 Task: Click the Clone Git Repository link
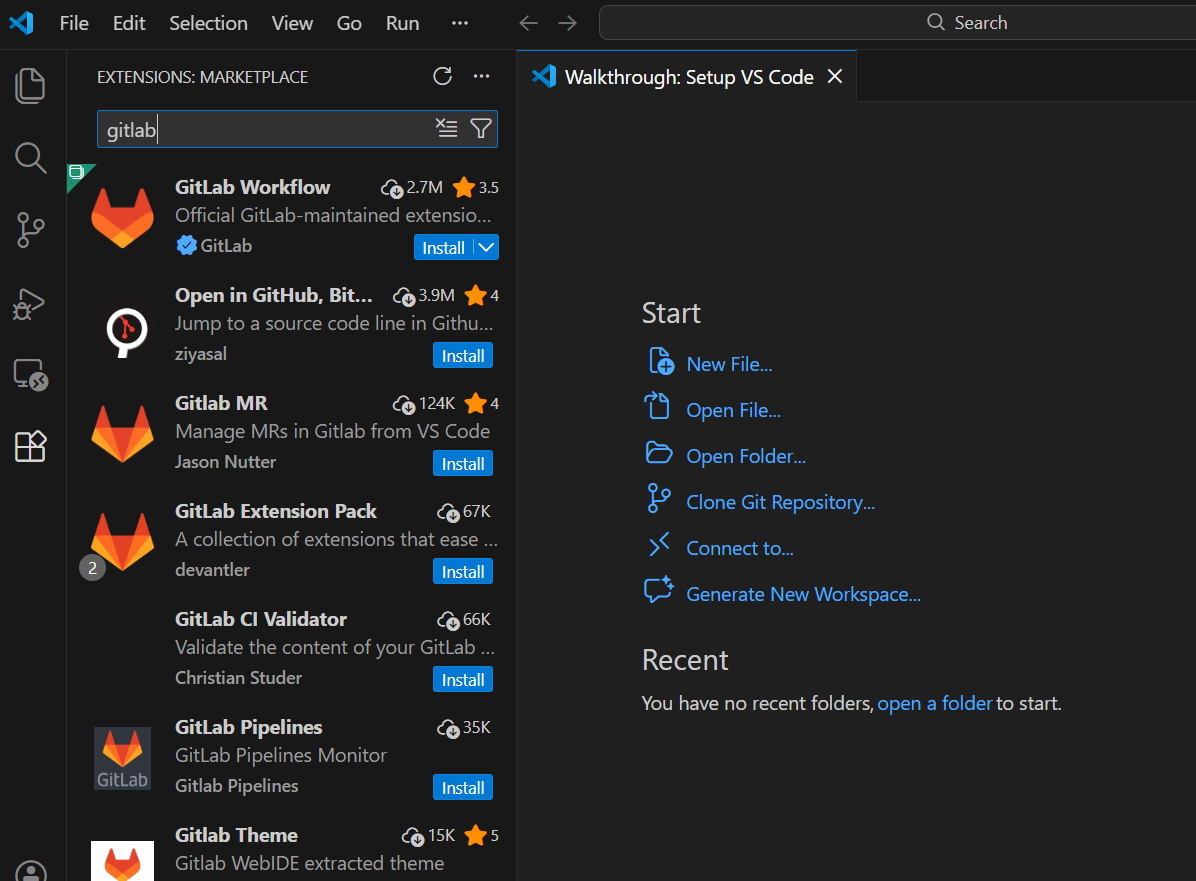tap(780, 502)
